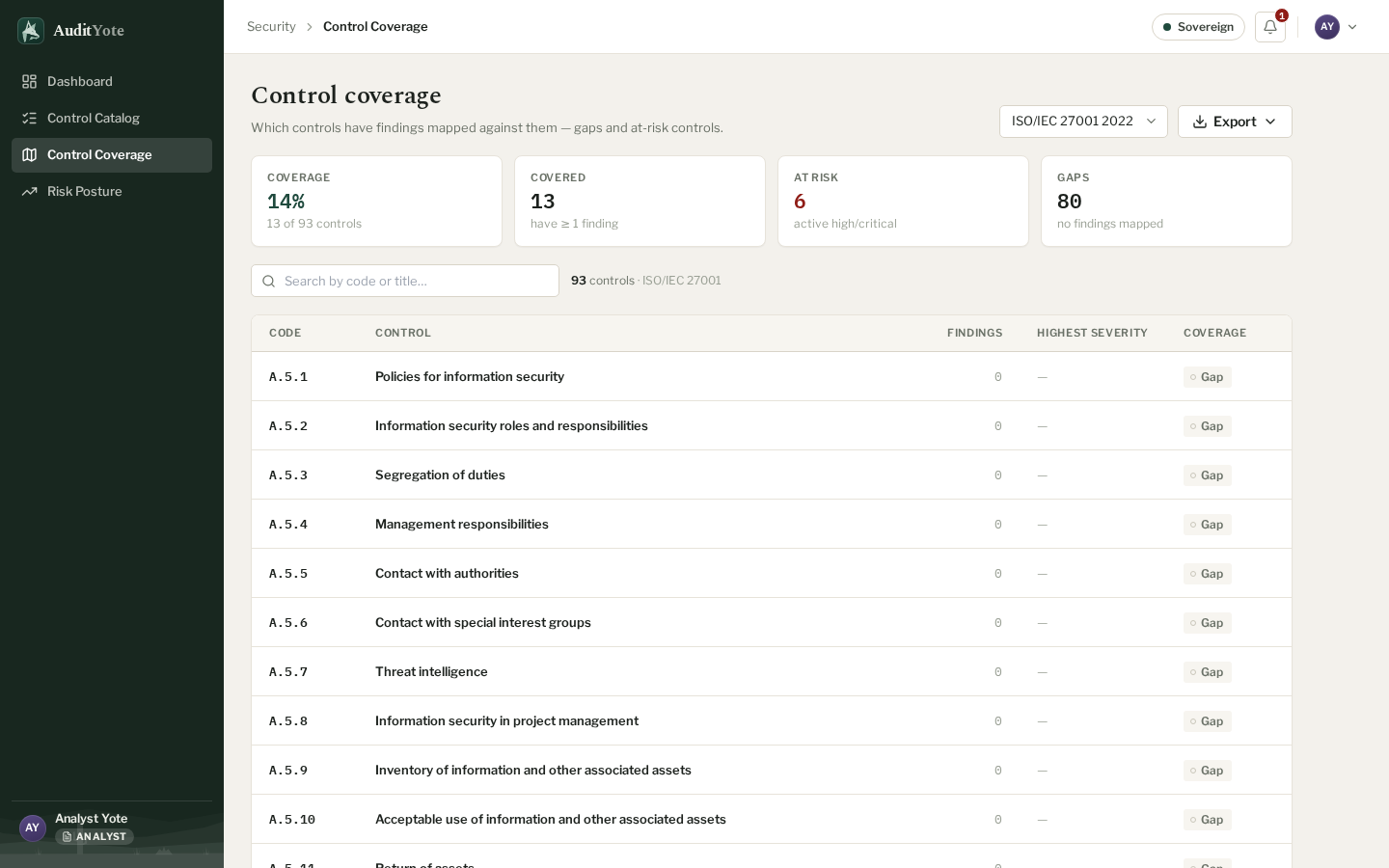Sort by the Control column header
This screenshot has height=868, width=1389.
[x=403, y=334]
